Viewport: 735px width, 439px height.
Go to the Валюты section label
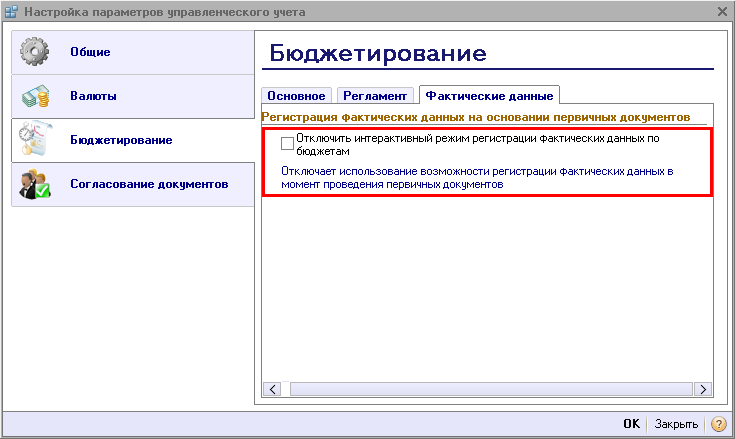click(93, 97)
